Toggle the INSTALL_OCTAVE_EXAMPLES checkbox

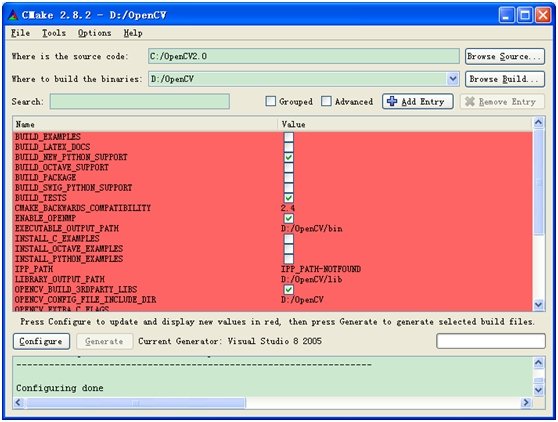(x=289, y=249)
